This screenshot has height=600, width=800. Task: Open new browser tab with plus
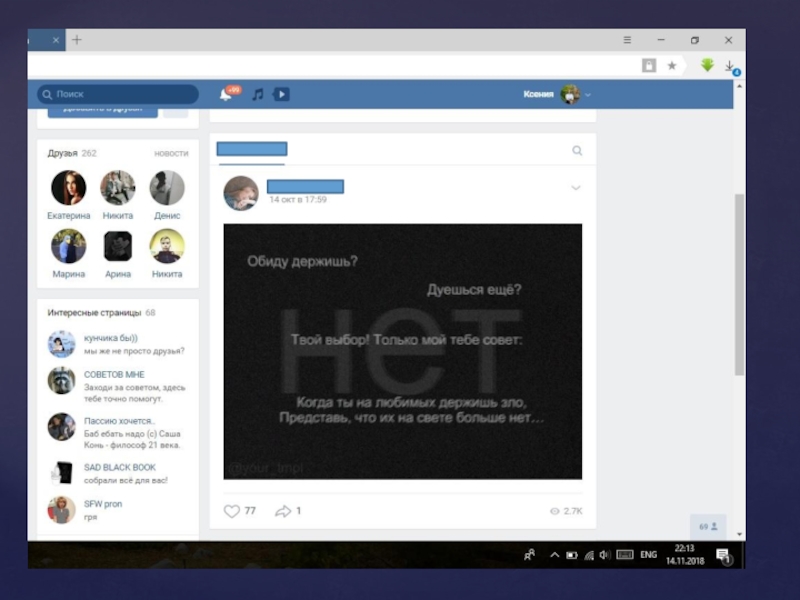[77, 40]
